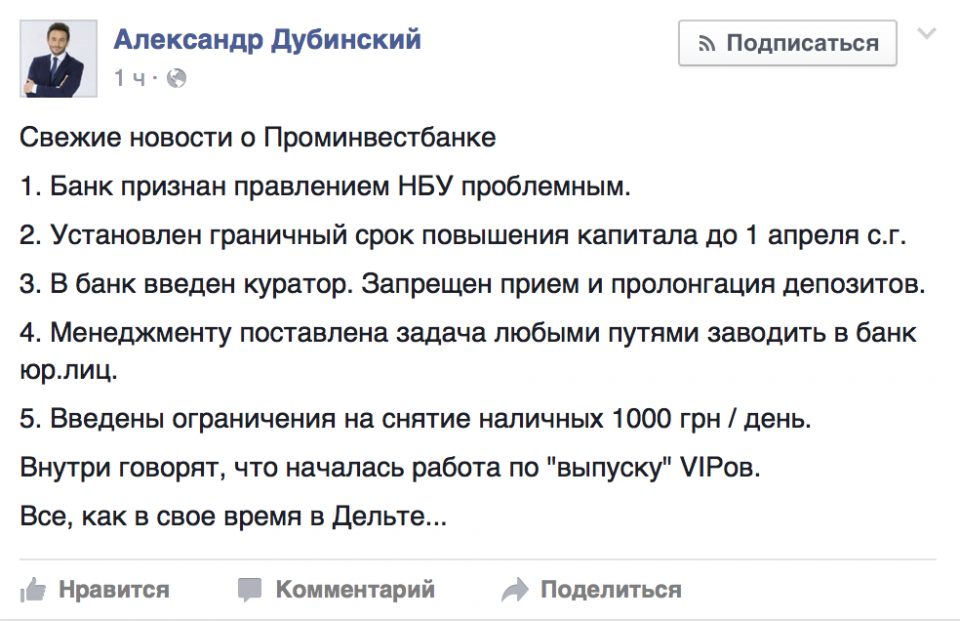The height and width of the screenshot is (621, 960).
Task: Click the line 'В банк введен куратор'
Action: [472, 282]
